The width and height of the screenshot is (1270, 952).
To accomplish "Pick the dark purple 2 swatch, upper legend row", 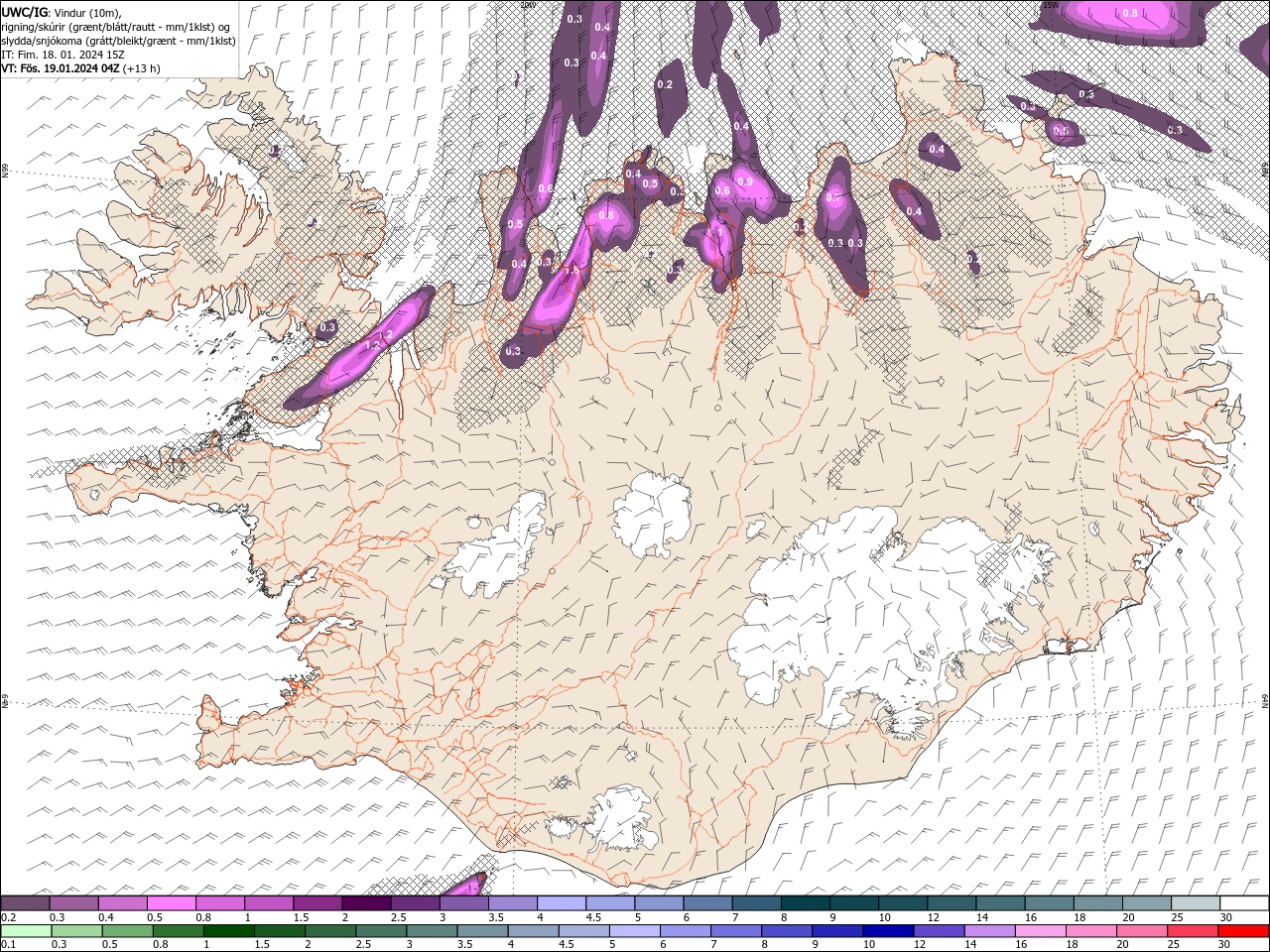I will [366, 903].
